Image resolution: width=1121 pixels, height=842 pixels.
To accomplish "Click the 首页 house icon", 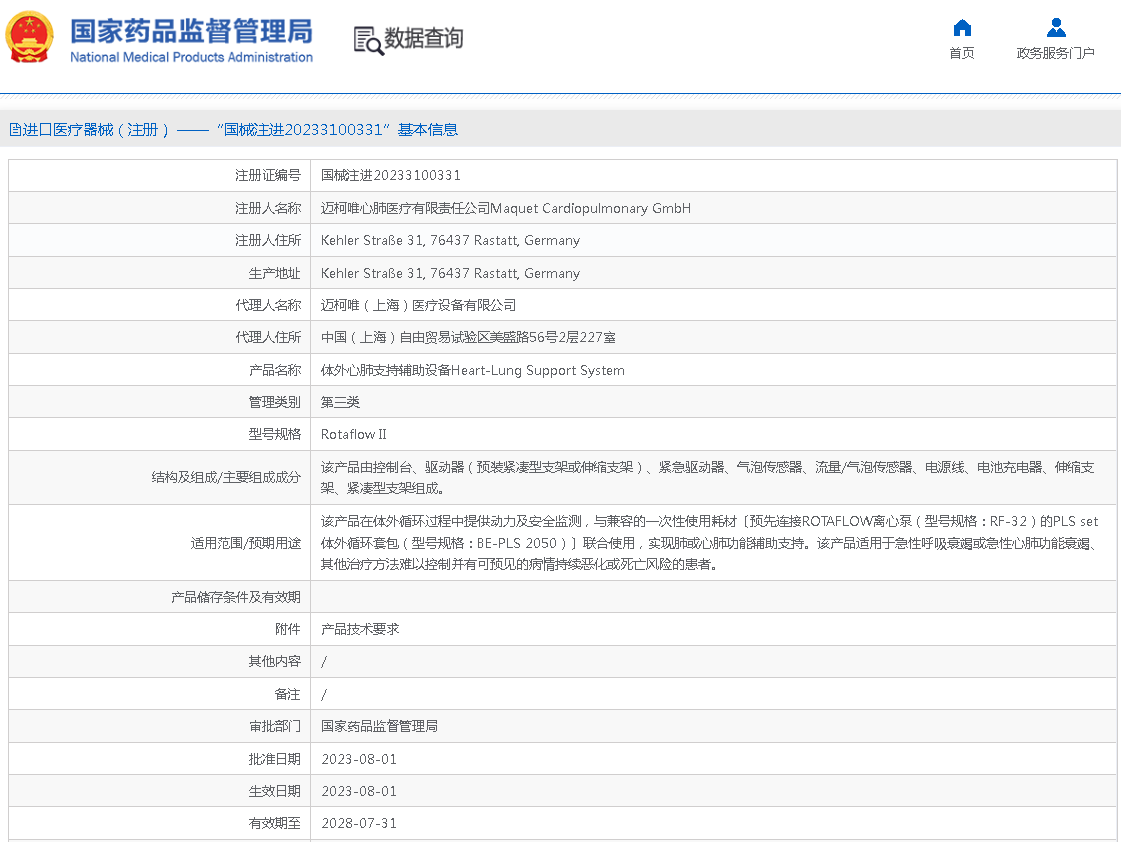I will (962, 27).
